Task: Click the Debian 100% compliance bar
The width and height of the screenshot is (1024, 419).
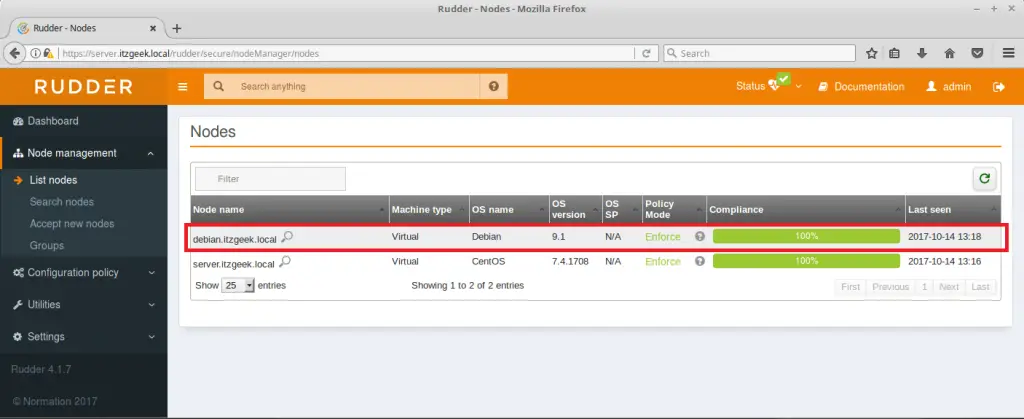Action: click(x=807, y=237)
